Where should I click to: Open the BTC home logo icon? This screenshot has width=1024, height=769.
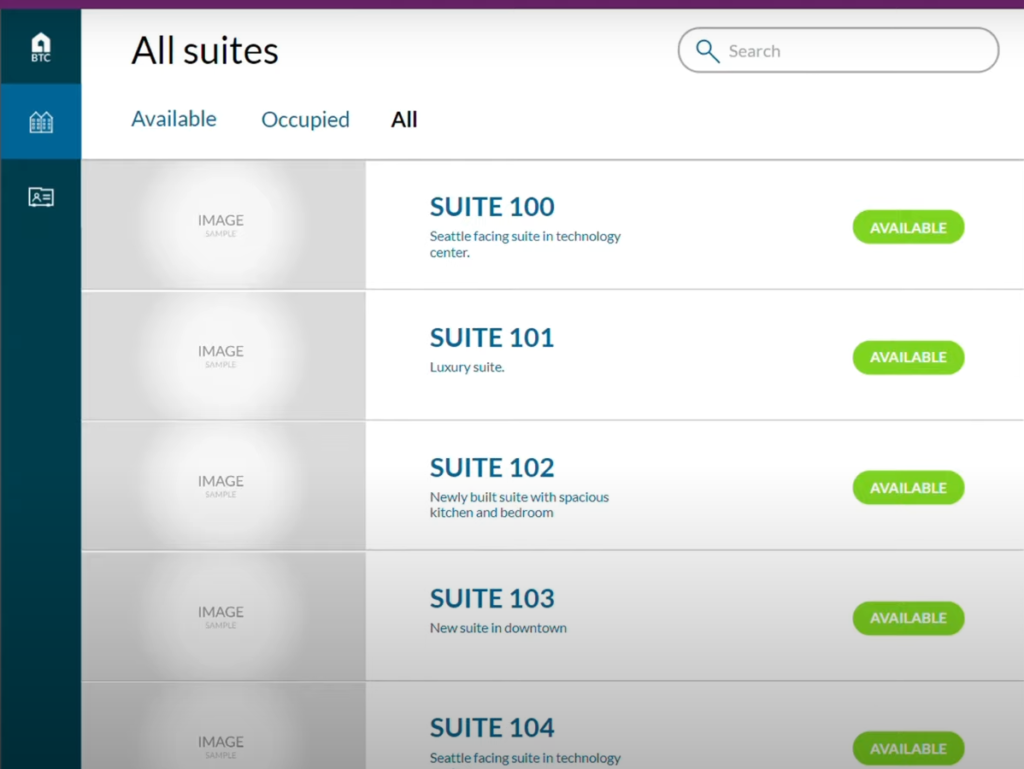[x=40, y=47]
